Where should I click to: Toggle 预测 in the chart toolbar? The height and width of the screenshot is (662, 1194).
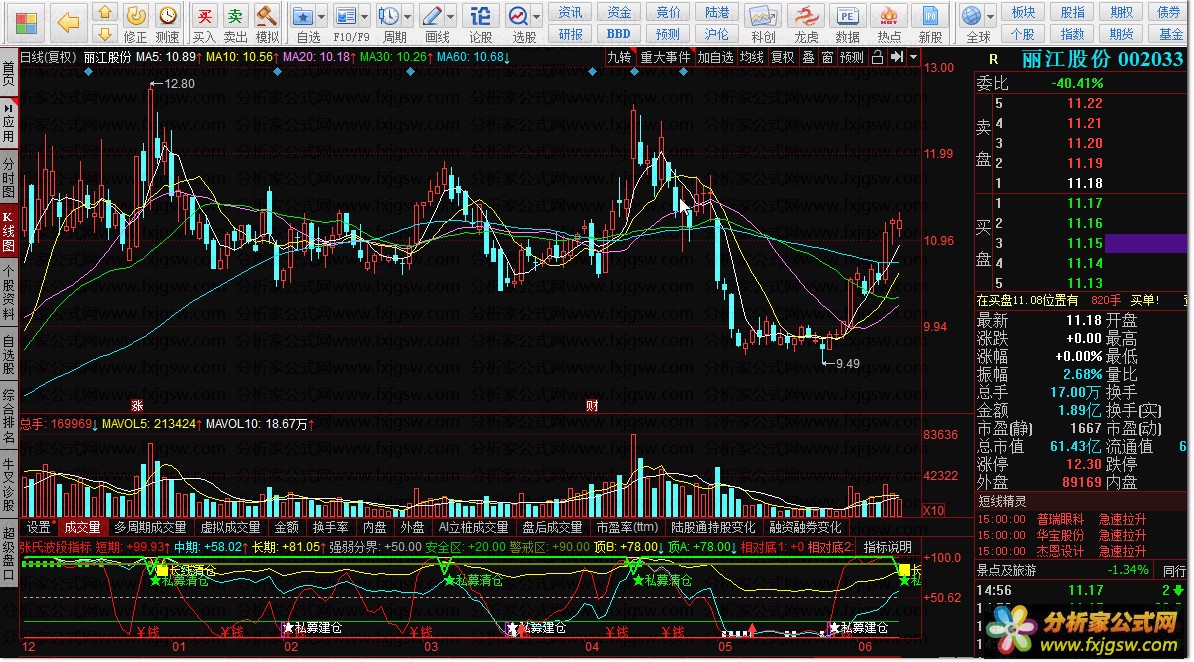tap(851, 57)
